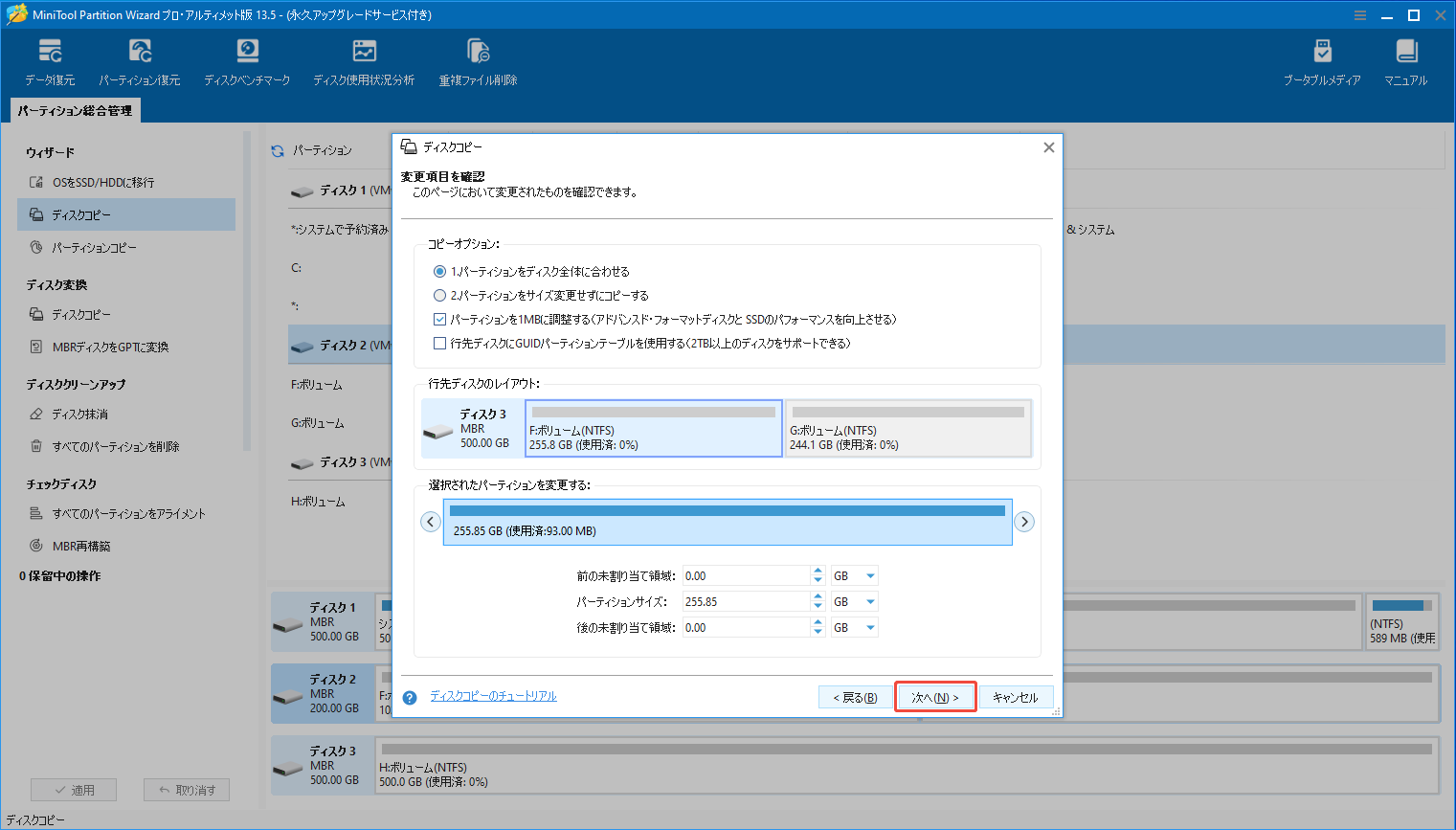The width and height of the screenshot is (1456, 830).
Task: Open the GB unit dropdown for partition size
Action: tap(854, 600)
